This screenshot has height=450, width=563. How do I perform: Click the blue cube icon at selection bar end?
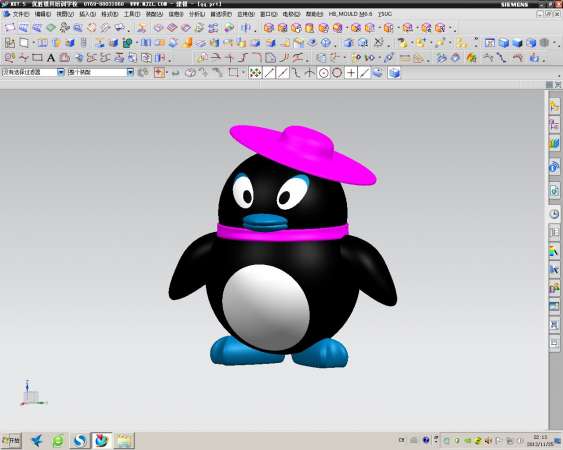394,73
